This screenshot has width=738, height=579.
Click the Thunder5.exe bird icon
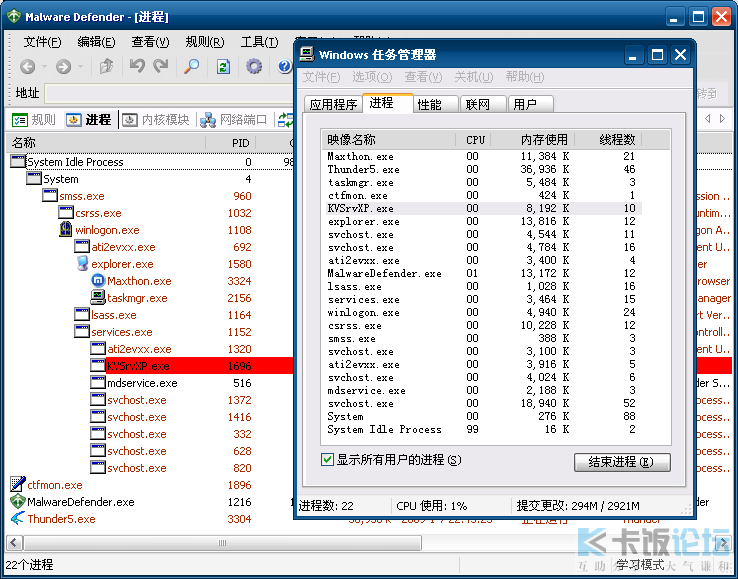17,518
